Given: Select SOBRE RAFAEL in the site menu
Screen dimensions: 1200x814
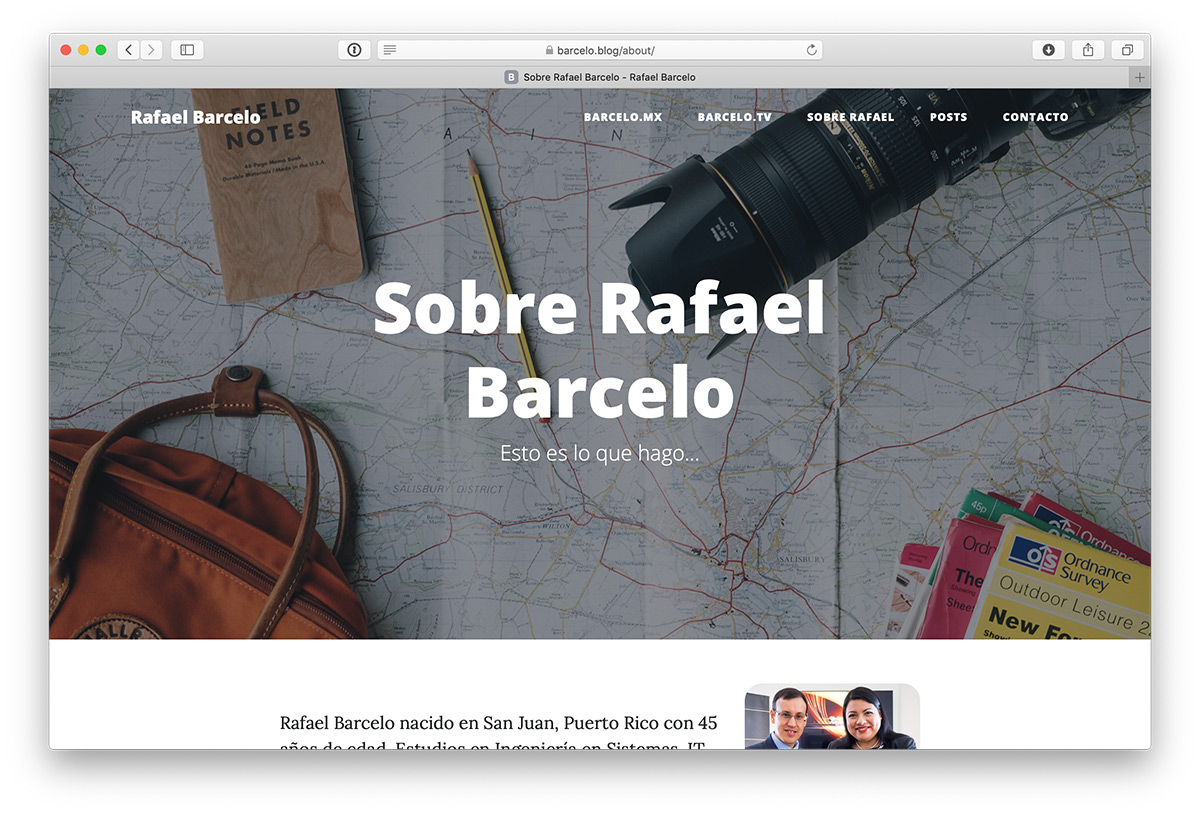Looking at the screenshot, I should point(850,117).
